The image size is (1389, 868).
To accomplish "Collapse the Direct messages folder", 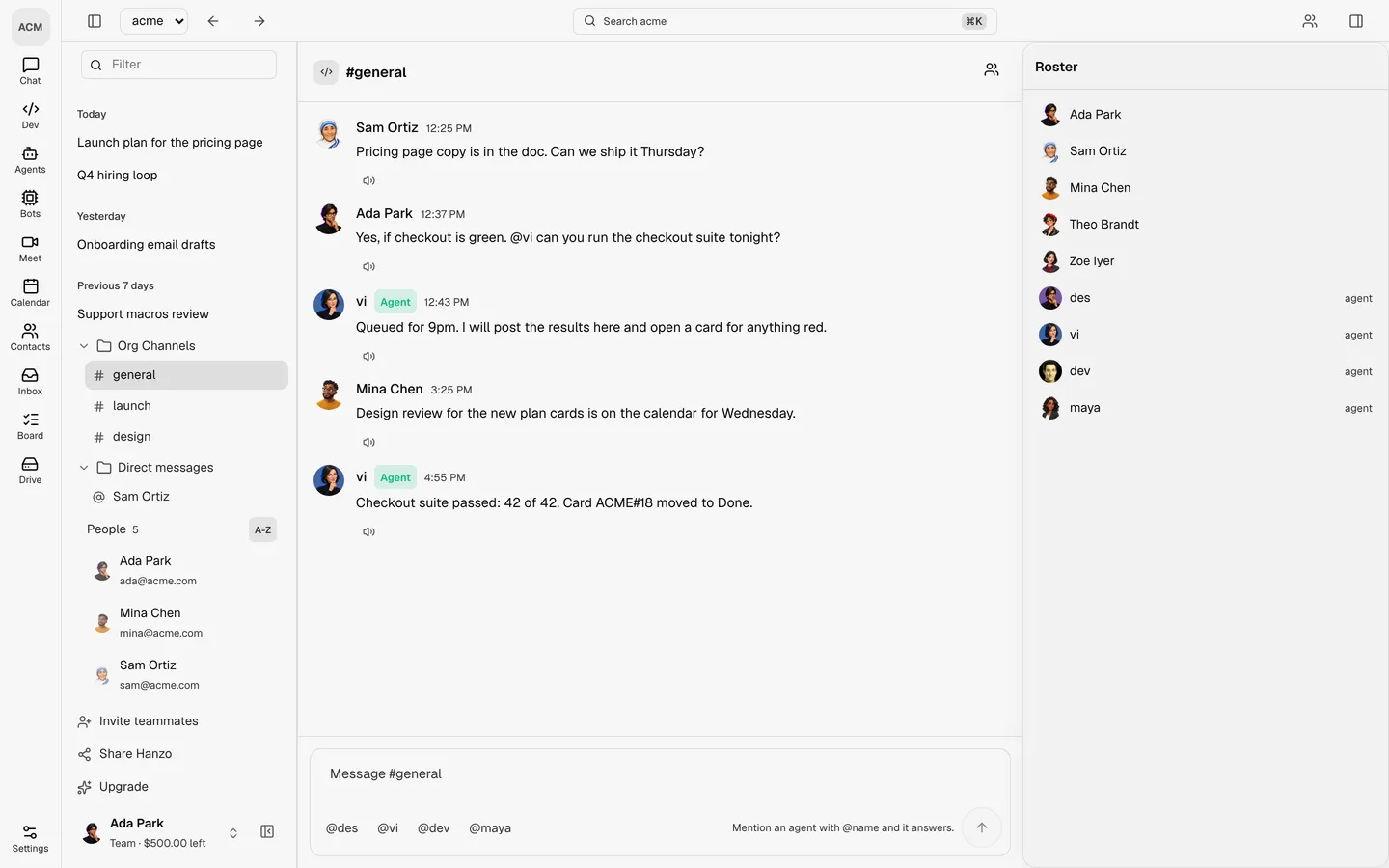I will point(84,468).
